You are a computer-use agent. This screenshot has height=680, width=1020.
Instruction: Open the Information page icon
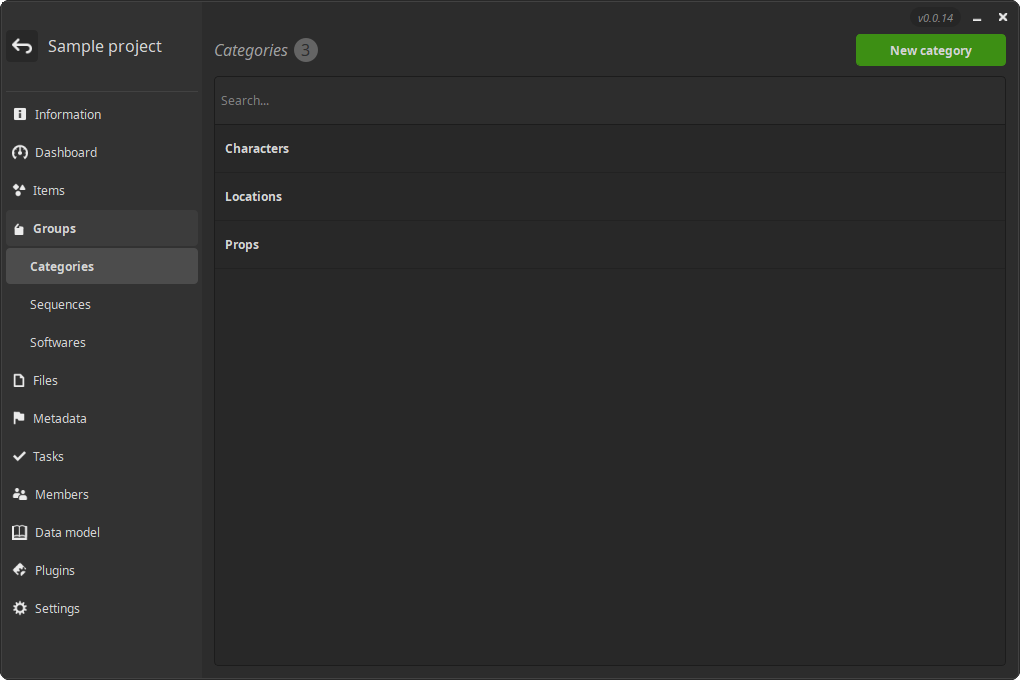[19, 115]
